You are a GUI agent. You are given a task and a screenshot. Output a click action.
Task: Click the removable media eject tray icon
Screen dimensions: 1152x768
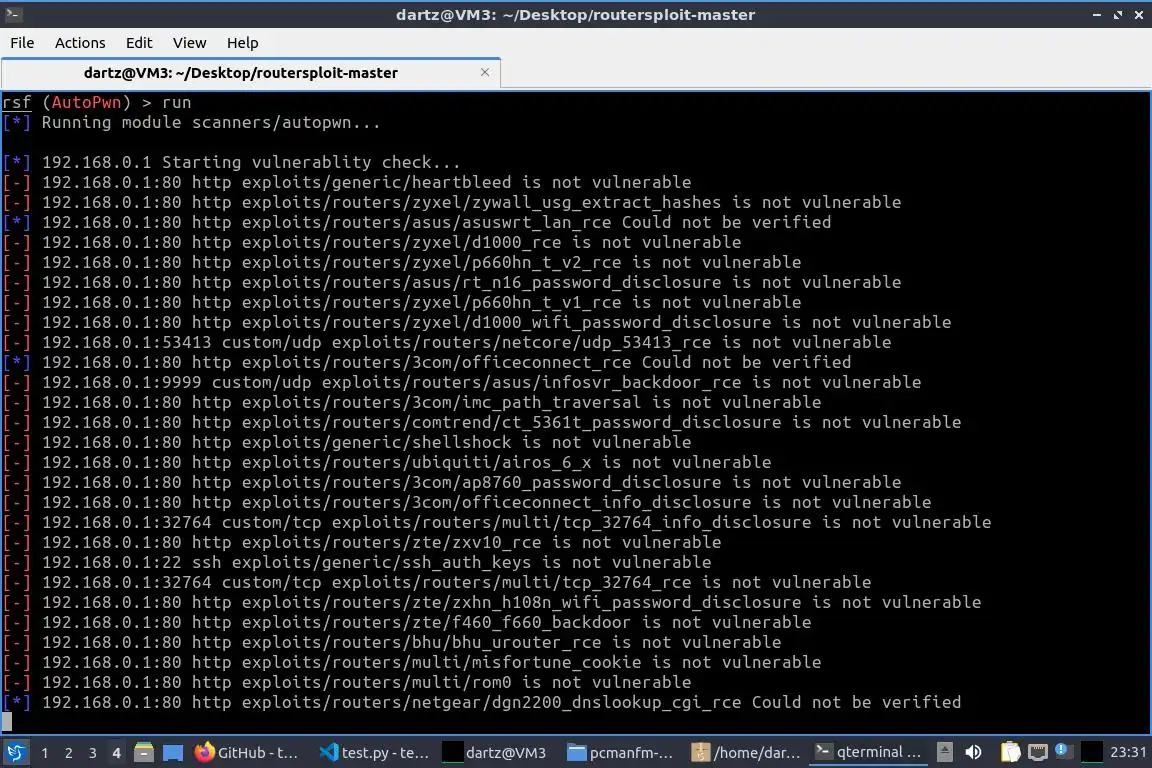(x=945, y=752)
